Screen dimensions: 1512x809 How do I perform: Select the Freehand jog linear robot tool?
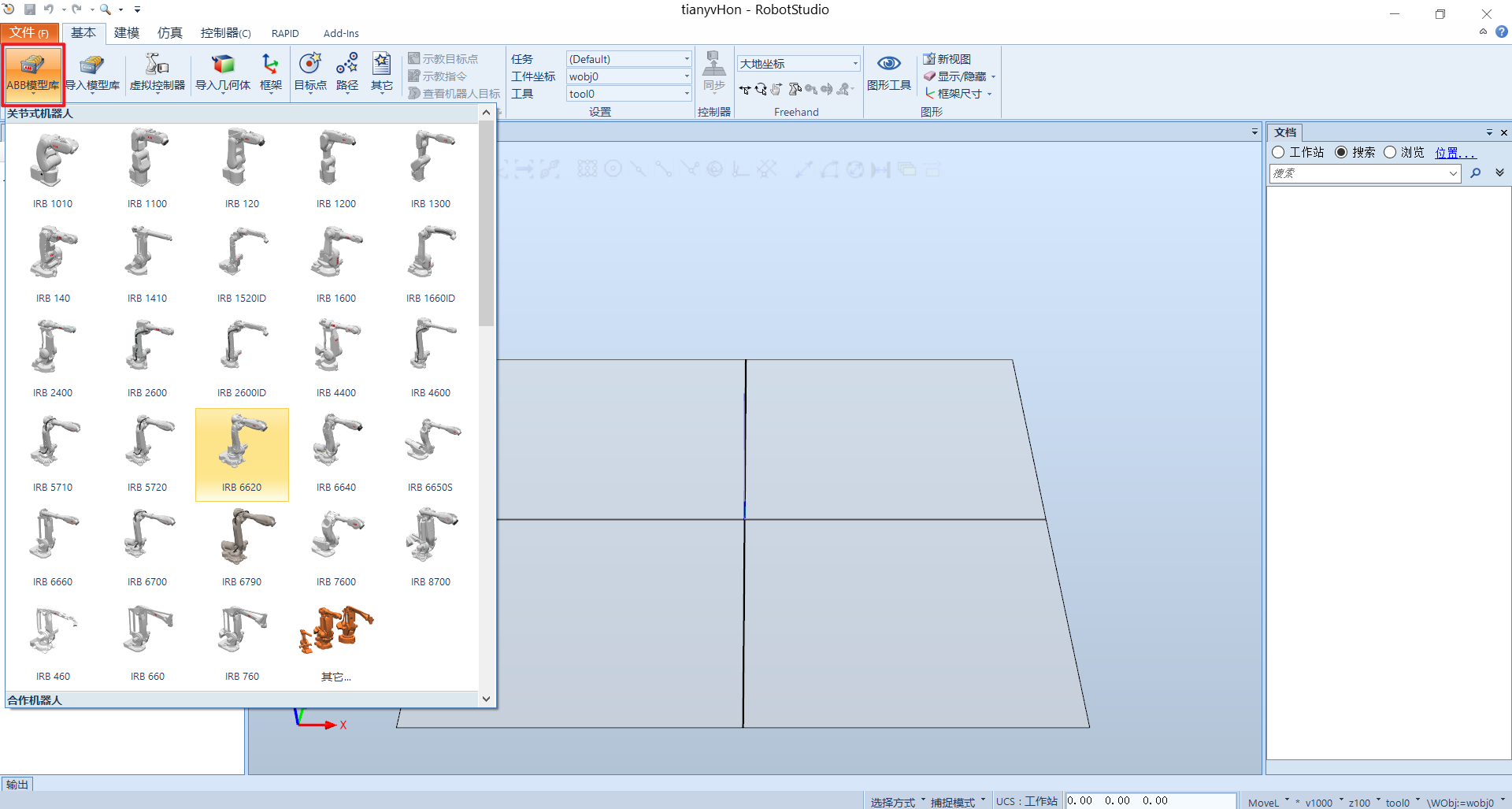tap(795, 89)
